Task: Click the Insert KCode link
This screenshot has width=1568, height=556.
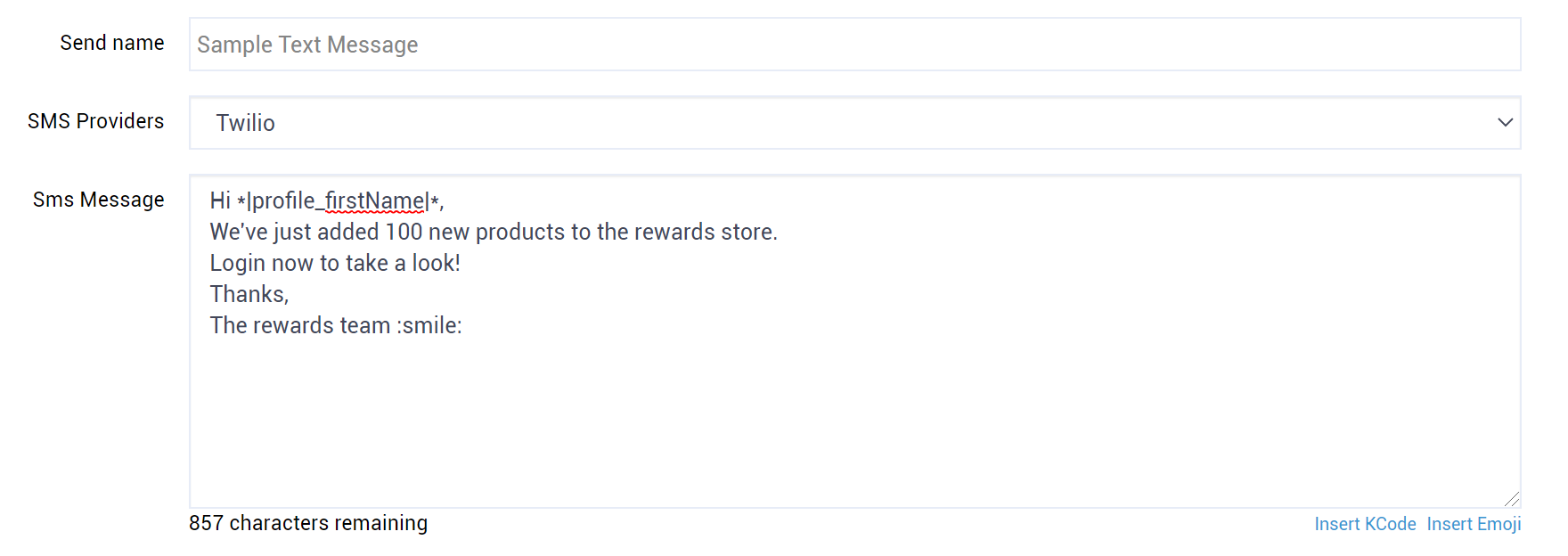Action: pos(1365,524)
